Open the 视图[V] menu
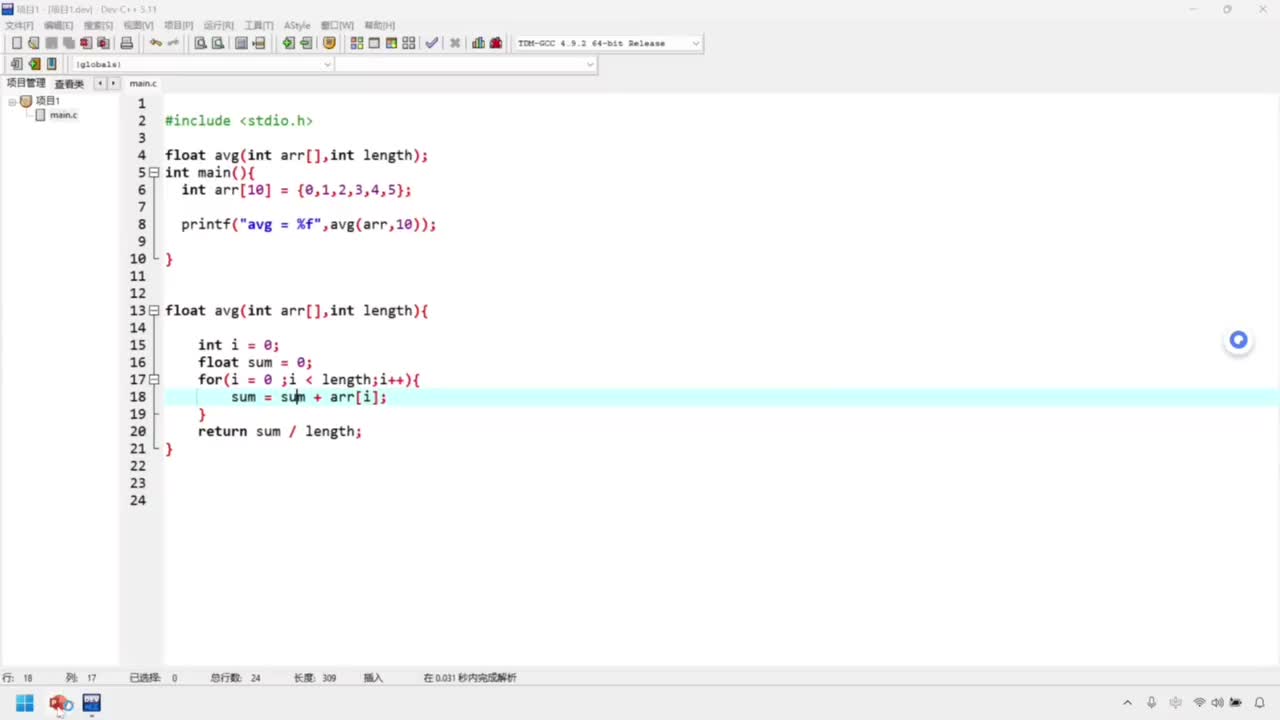Screen dimensions: 1280x720 pyautogui.click(x=138, y=25)
